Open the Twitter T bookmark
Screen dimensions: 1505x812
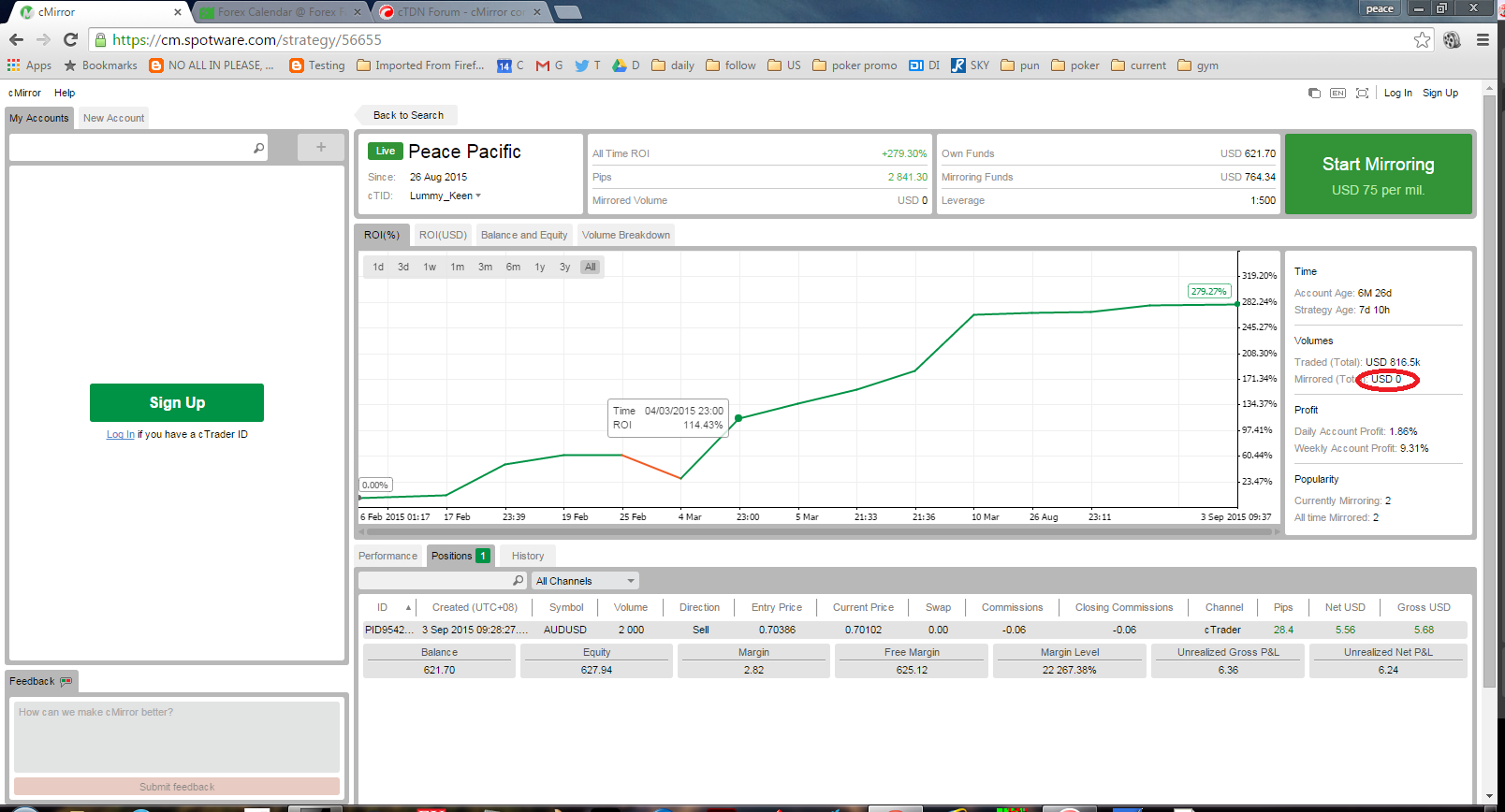[x=588, y=65]
